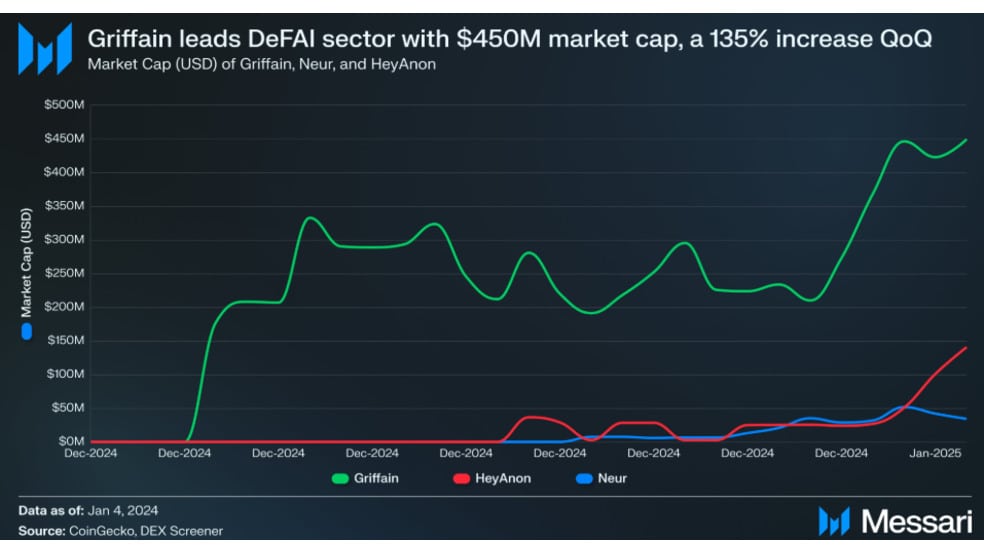Screen dimensions: 984x554
Task: Click the $50M y-axis label
Action: pyautogui.click(x=68, y=408)
